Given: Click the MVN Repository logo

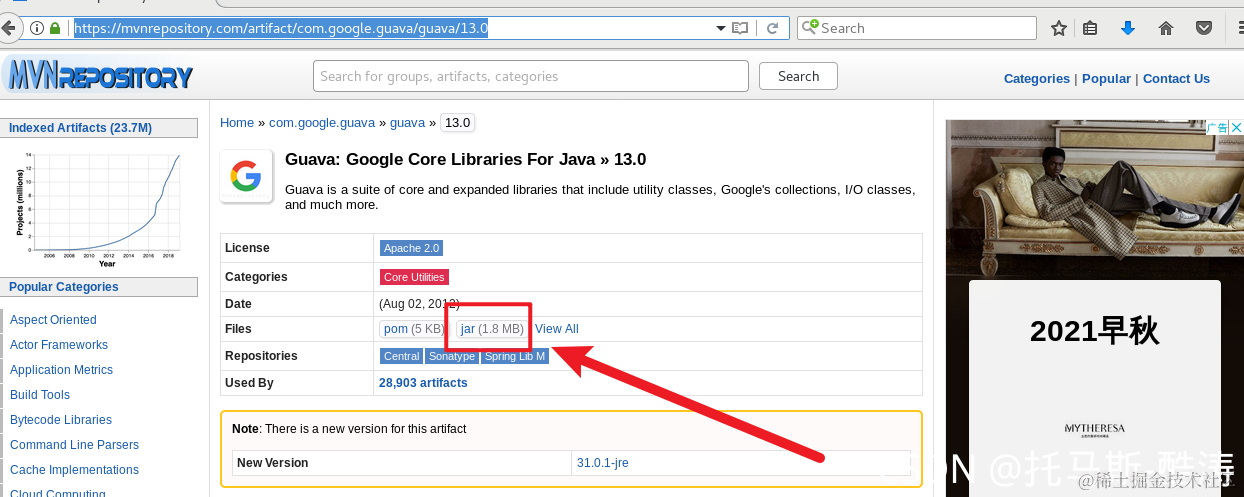Looking at the screenshot, I should coord(98,75).
